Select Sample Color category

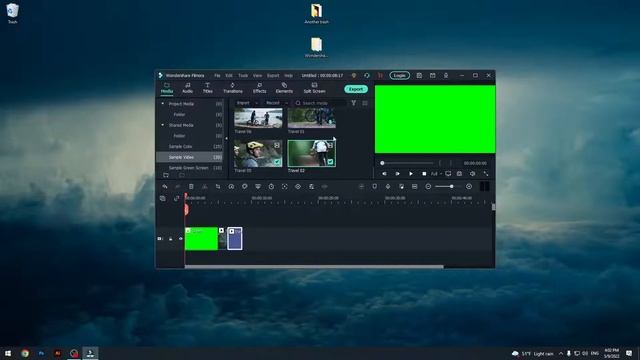[189, 146]
